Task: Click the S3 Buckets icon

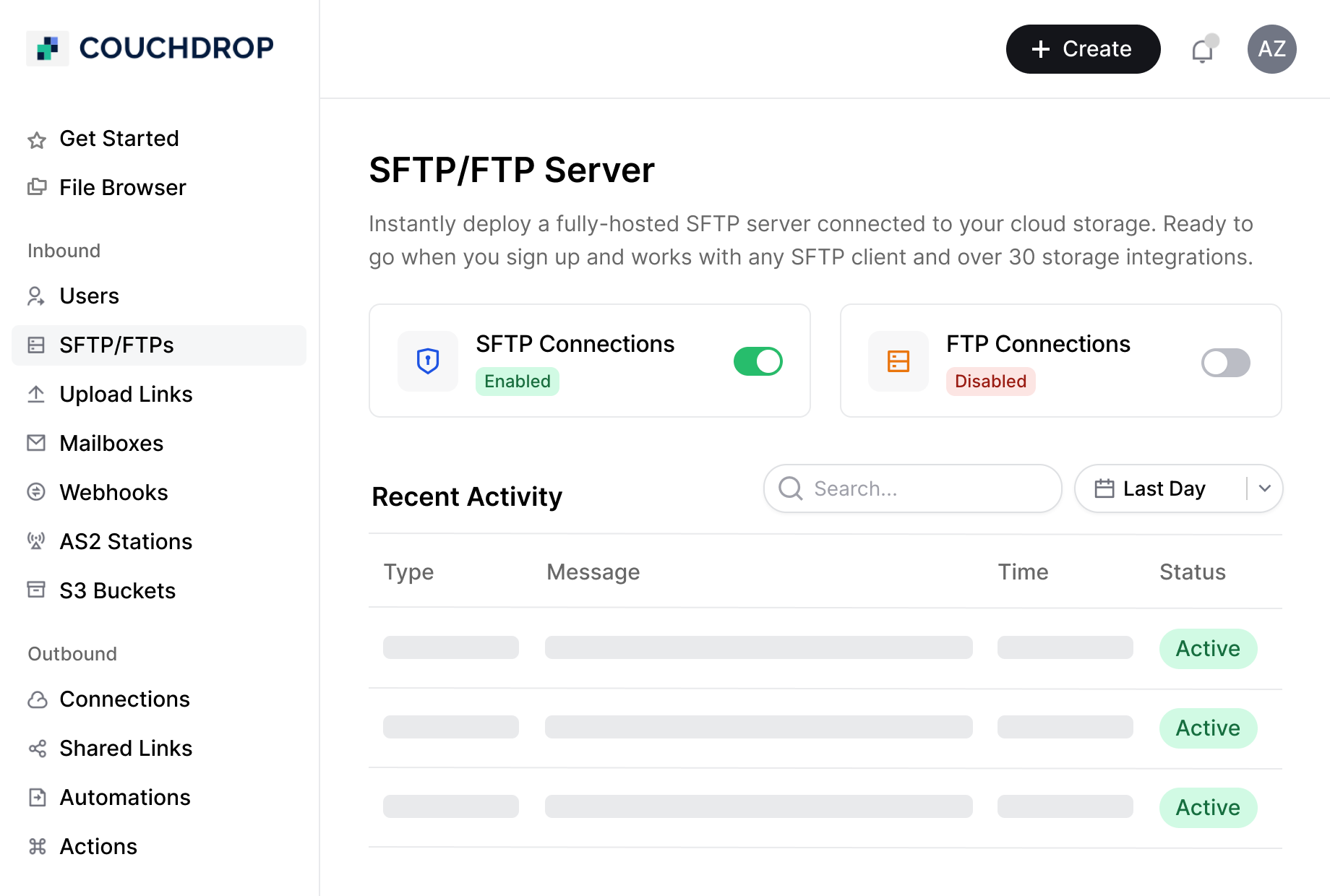Action: point(37,590)
